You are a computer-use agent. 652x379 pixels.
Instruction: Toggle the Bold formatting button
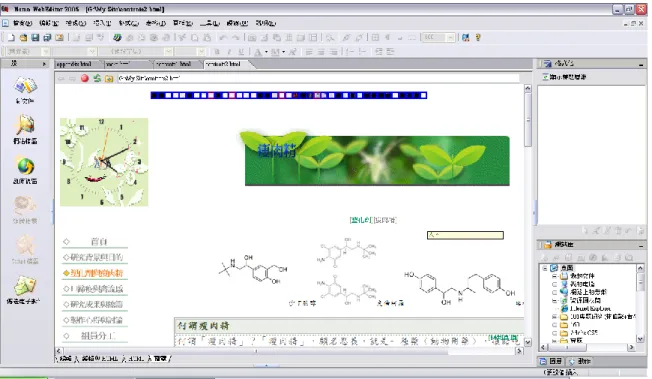click(217, 52)
